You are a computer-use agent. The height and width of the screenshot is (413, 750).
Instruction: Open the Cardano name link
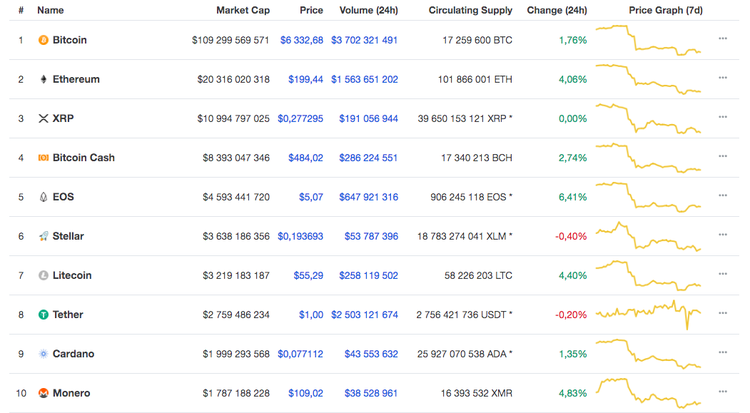[x=73, y=354]
